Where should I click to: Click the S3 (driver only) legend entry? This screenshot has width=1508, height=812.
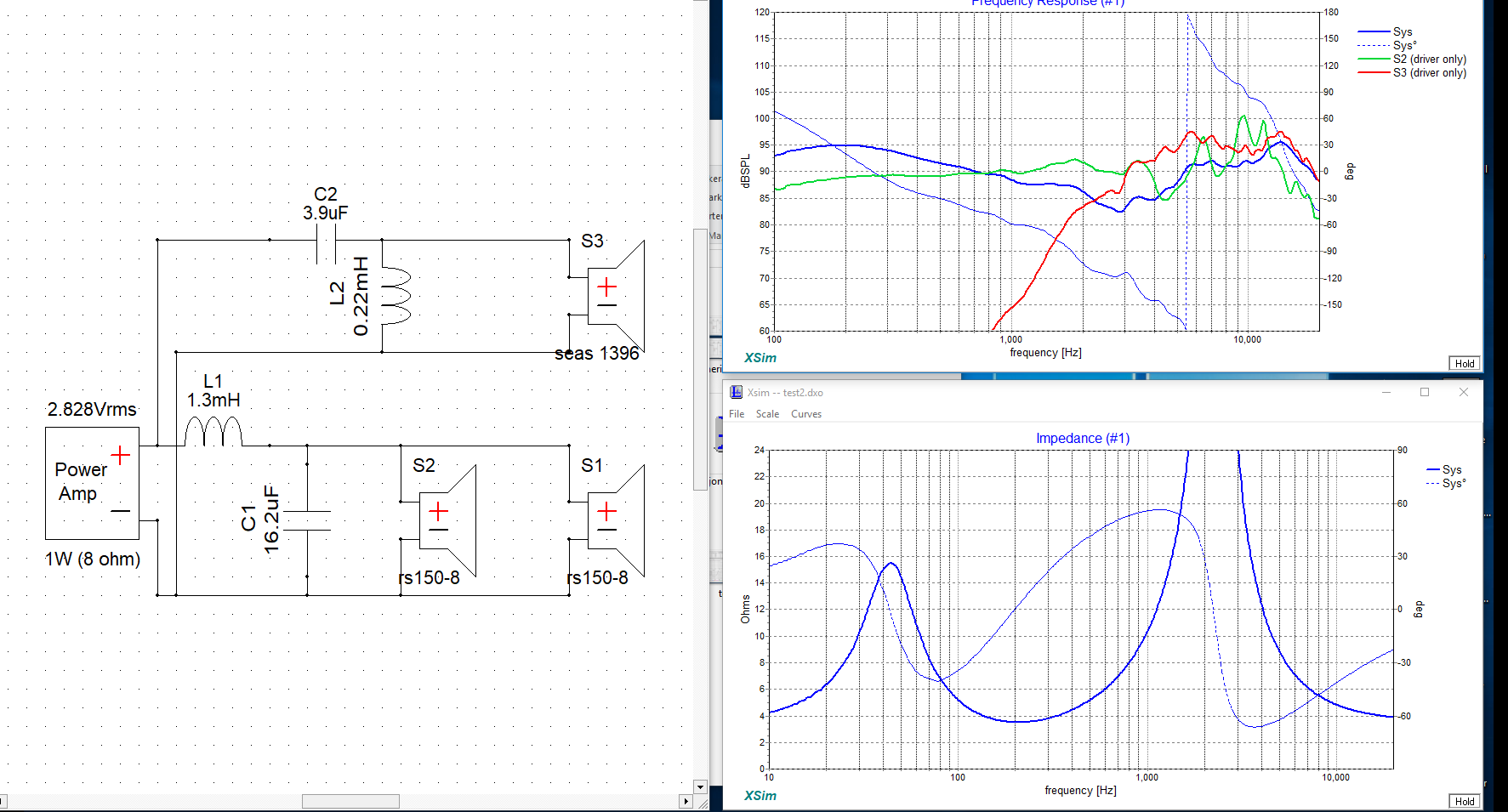(1413, 73)
